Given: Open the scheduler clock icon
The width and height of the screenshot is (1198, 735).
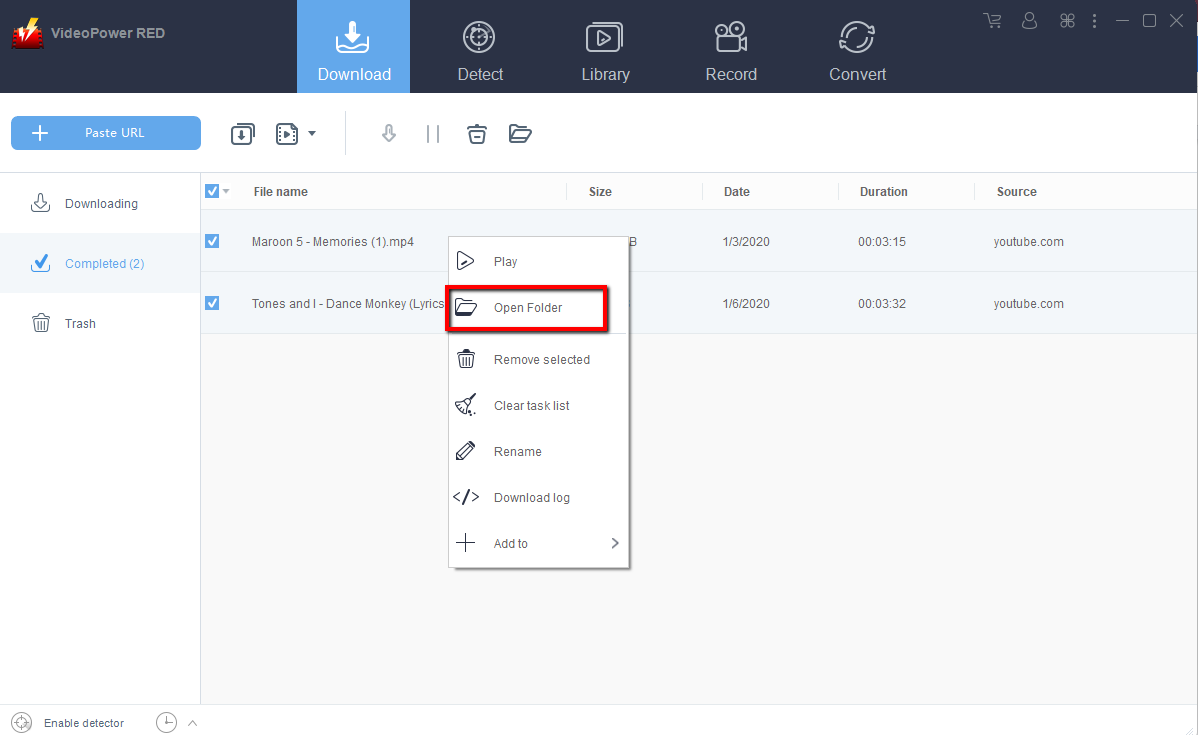Looking at the screenshot, I should (166, 723).
